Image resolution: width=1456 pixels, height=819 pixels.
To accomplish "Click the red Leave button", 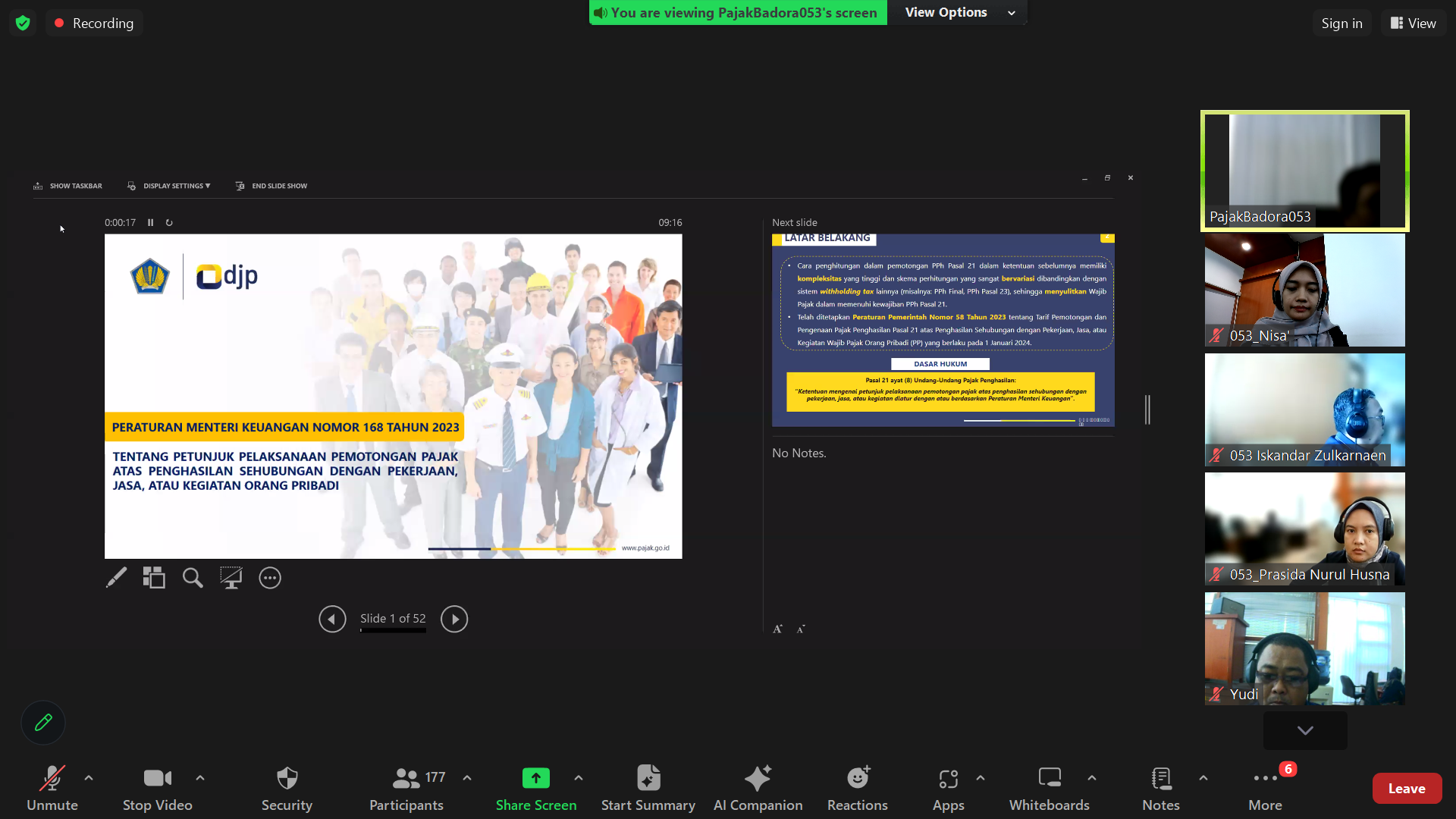I will point(1407,789).
